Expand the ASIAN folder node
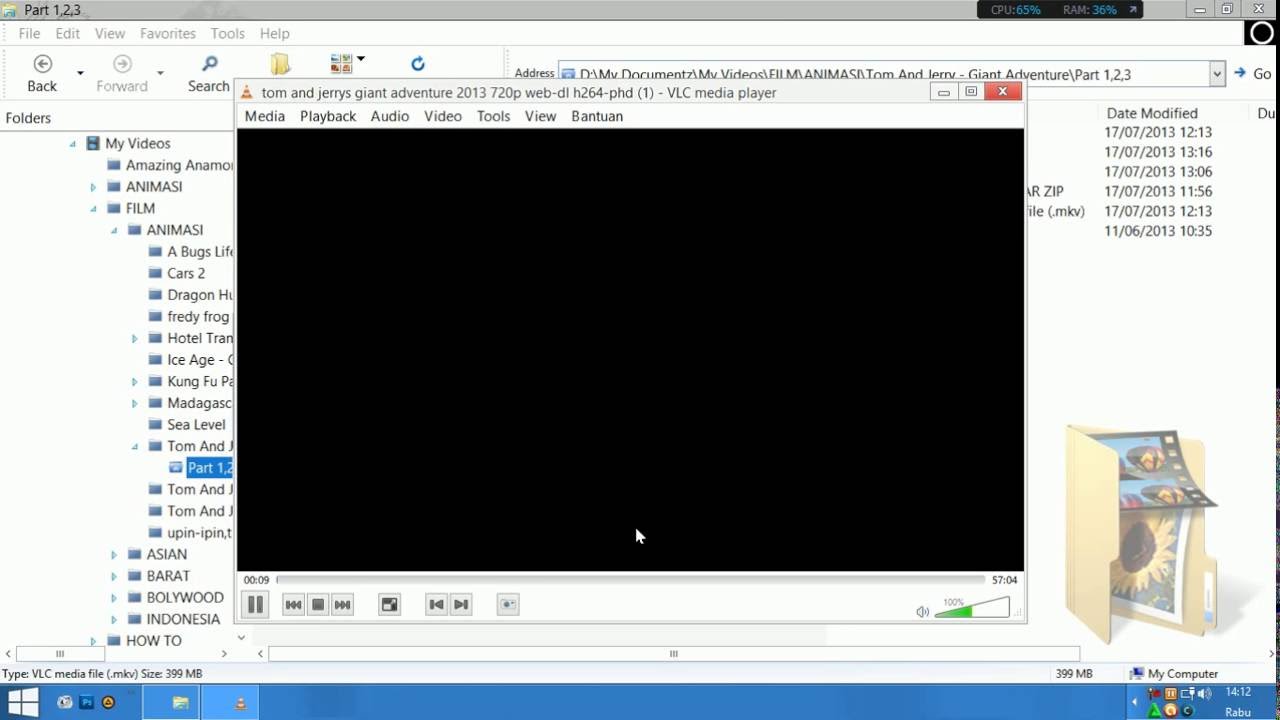The image size is (1280, 720). (x=114, y=555)
